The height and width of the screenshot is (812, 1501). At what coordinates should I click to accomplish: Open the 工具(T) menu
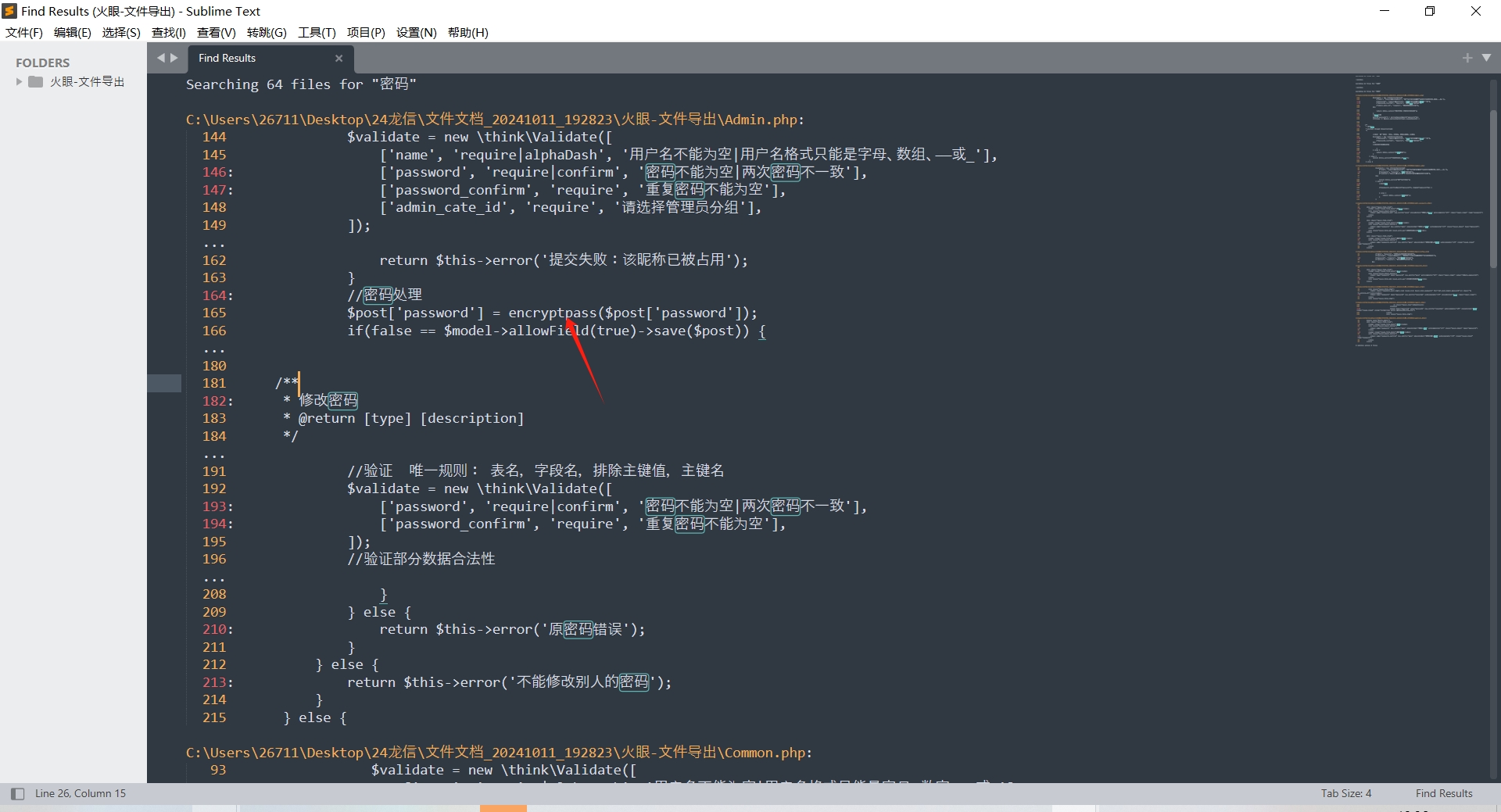tap(317, 32)
